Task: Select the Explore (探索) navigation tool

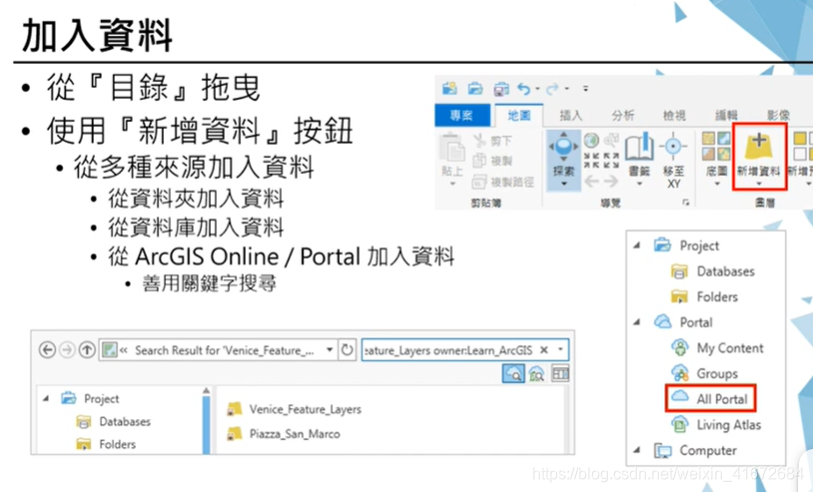Action: point(564,155)
